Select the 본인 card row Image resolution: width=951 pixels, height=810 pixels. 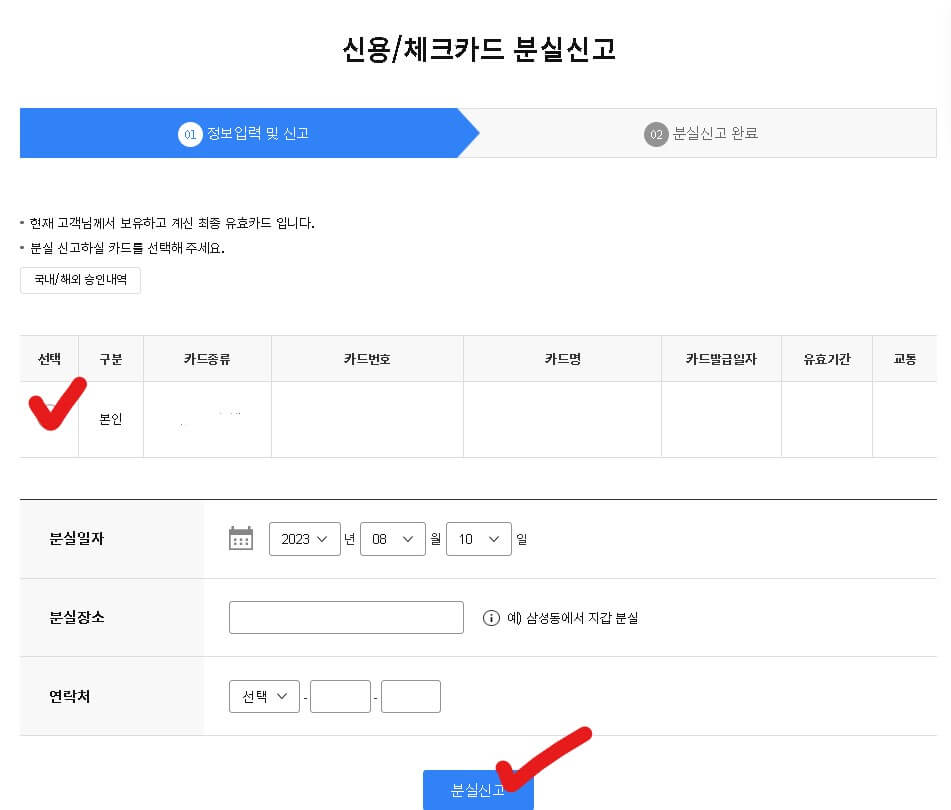[110, 419]
